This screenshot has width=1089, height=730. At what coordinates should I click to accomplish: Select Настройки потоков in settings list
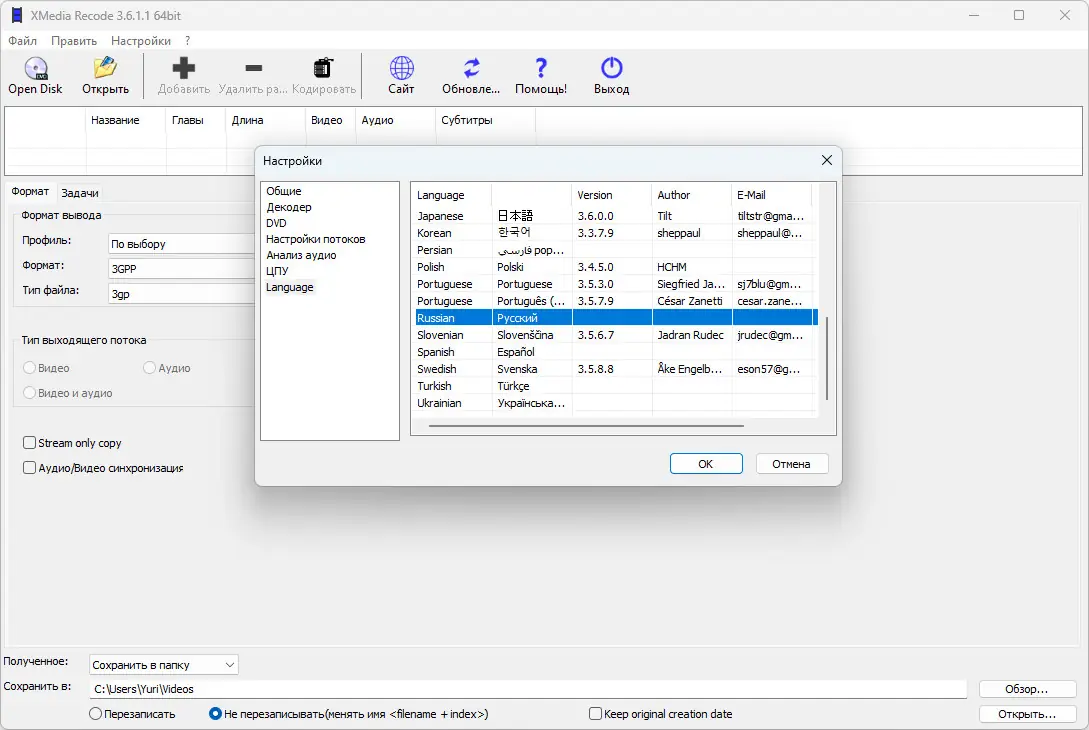(x=316, y=239)
